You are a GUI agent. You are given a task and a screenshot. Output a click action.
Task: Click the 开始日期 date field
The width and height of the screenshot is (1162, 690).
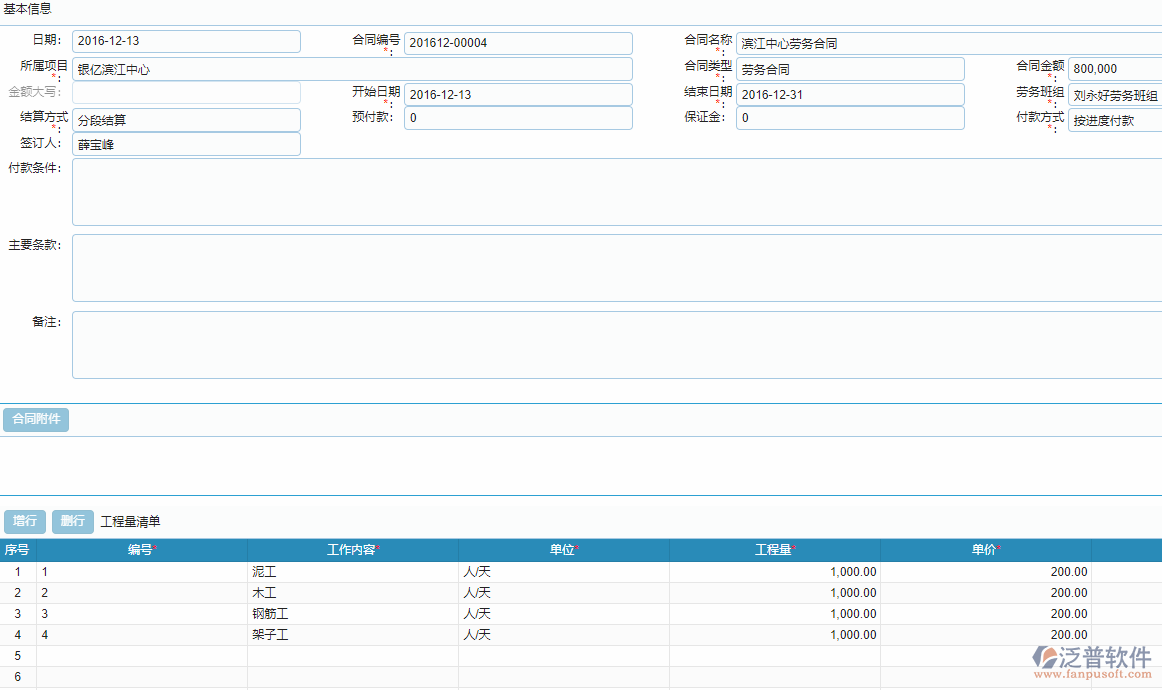518,94
